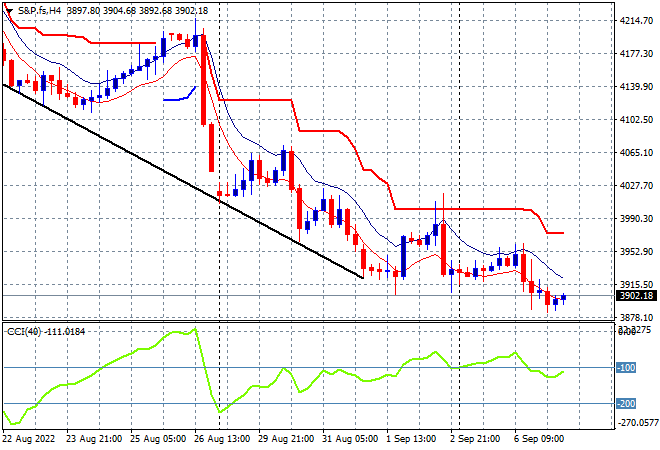Image resolution: width=660 pixels, height=450 pixels.
Task: Click the 26 Aug 13:00 time label
Action: click(222, 439)
